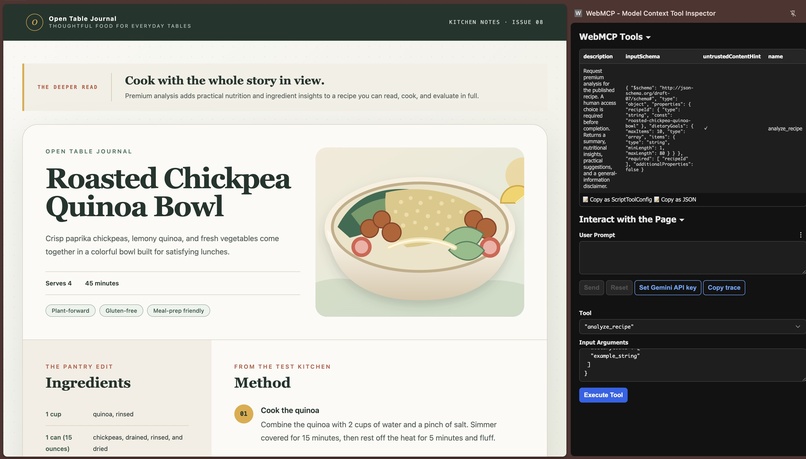Collapse the WebMCP Tools section
The width and height of the screenshot is (806, 459).
tap(615, 37)
